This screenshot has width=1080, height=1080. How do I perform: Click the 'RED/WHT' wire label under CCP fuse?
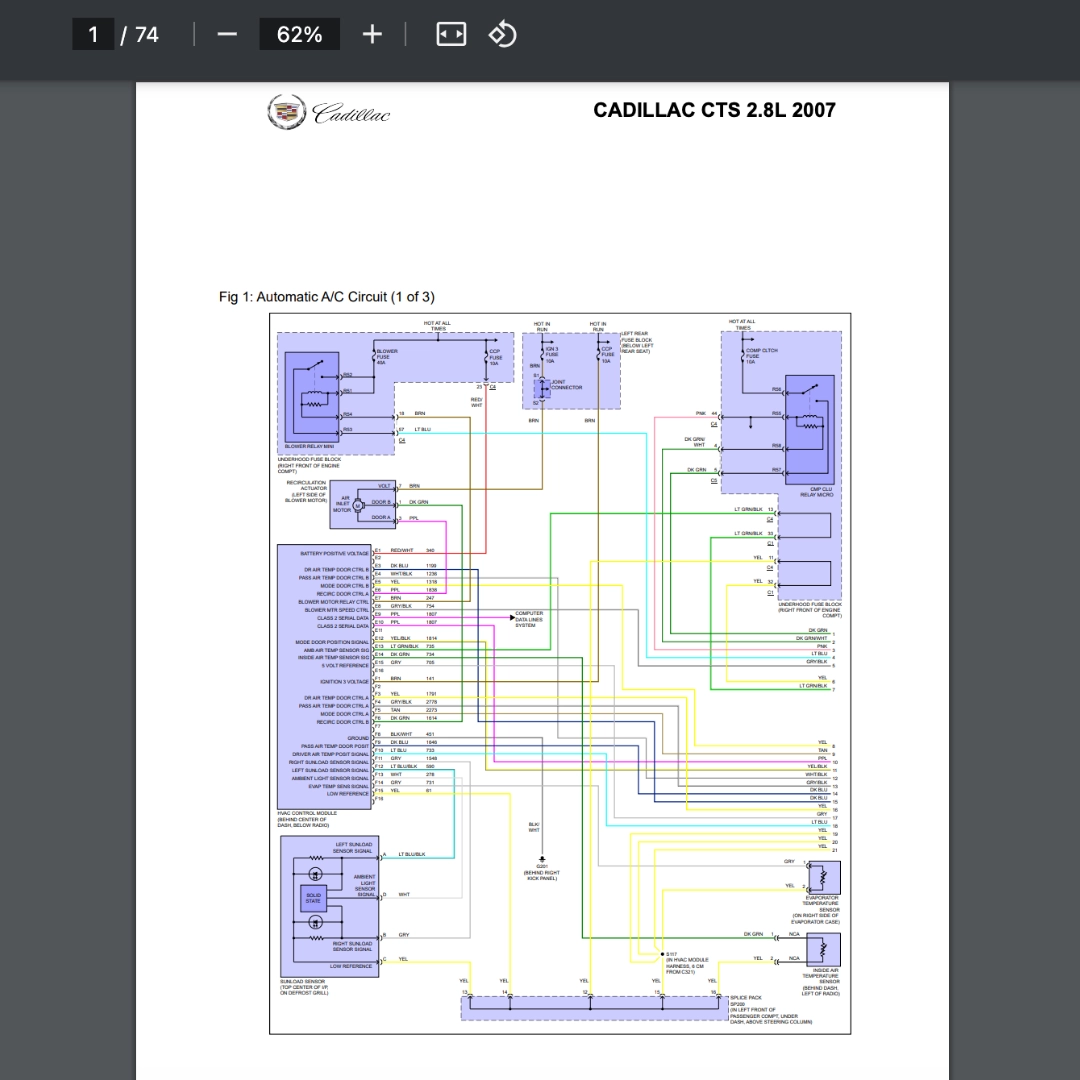point(477,402)
